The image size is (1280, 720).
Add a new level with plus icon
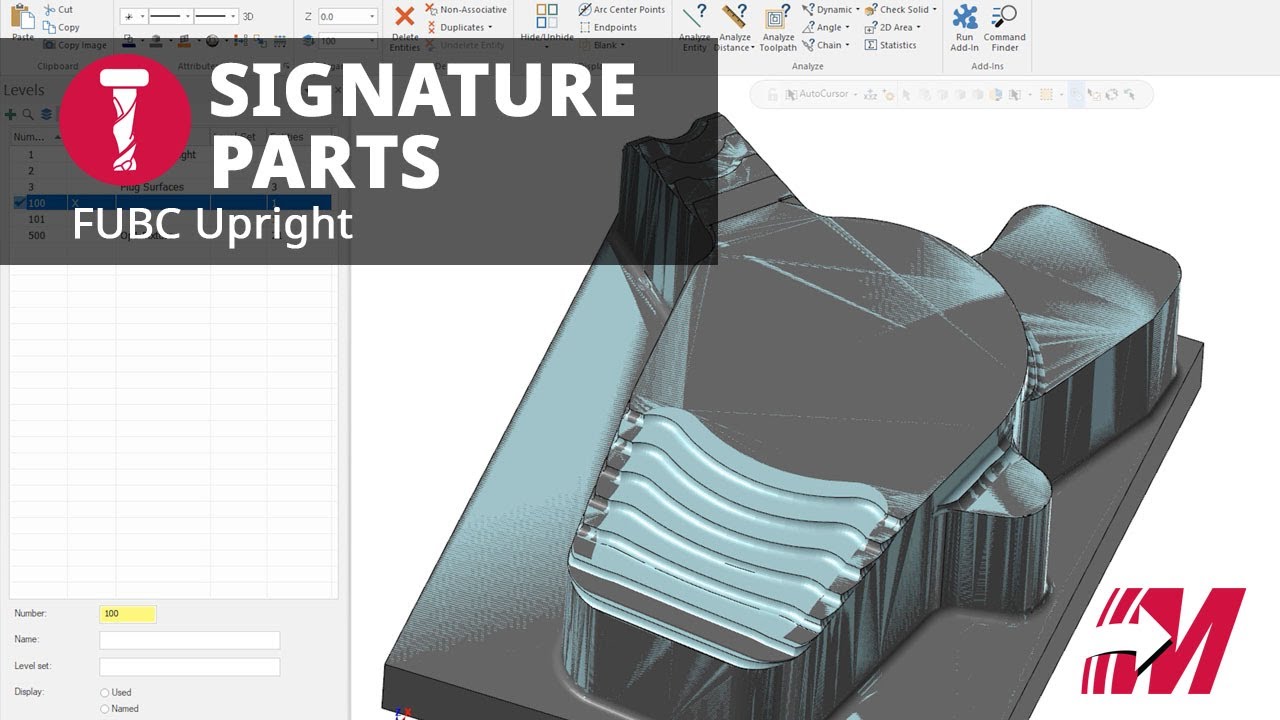pos(11,115)
